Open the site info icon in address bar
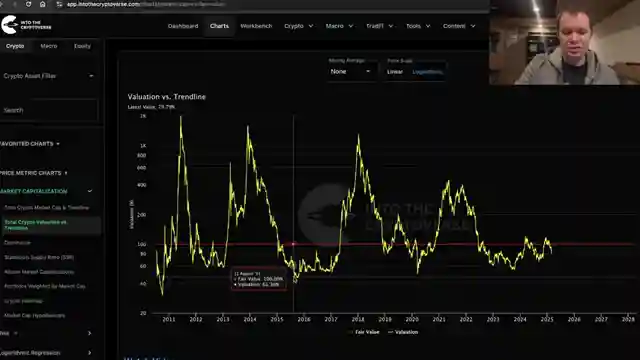This screenshot has height=360, width=640. (59, 4)
